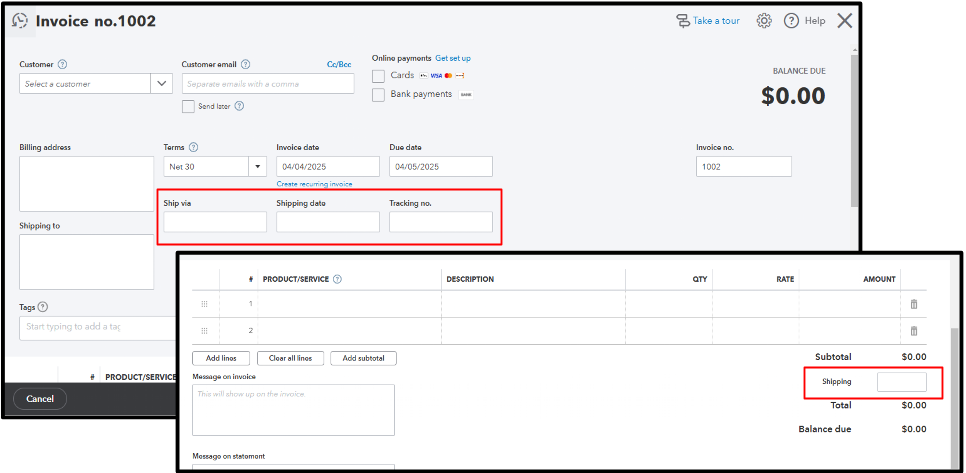Click Description cell in row 2

[534, 331]
